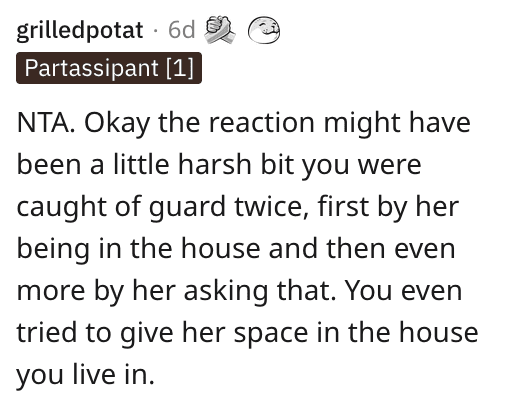Click the word 'space' in the comment
The image size is (514, 408).
pos(271,334)
